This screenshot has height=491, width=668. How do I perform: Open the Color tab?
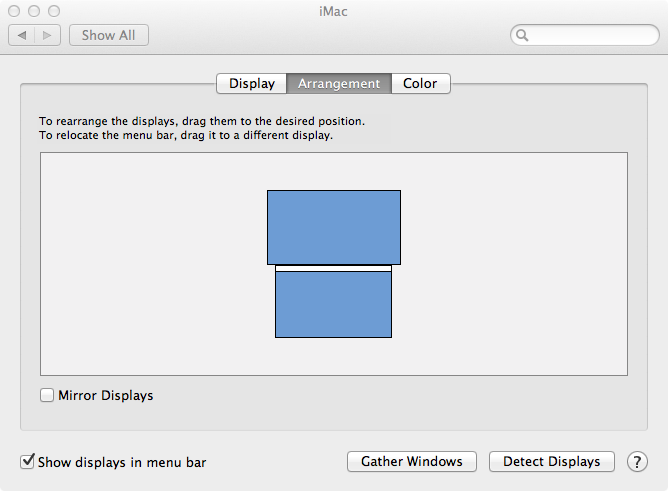pyautogui.click(x=420, y=84)
